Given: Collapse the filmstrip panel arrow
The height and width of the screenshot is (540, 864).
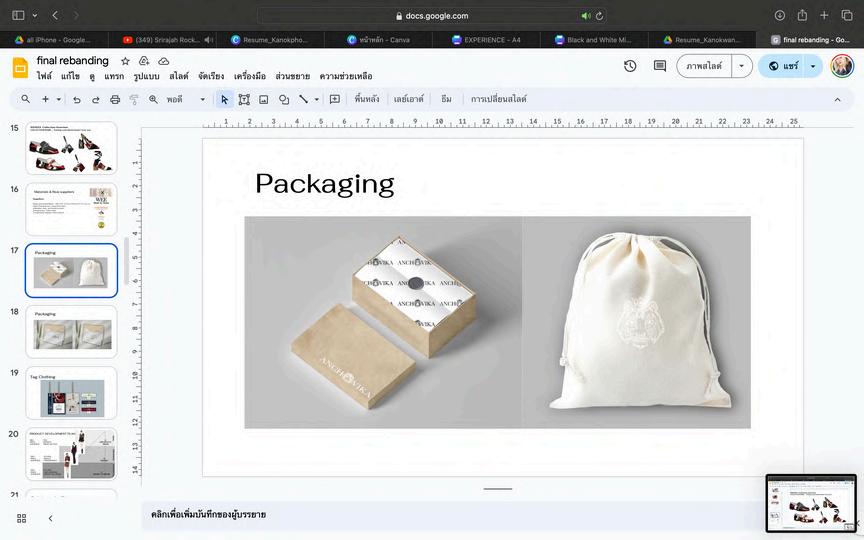Looking at the screenshot, I should pos(50,518).
